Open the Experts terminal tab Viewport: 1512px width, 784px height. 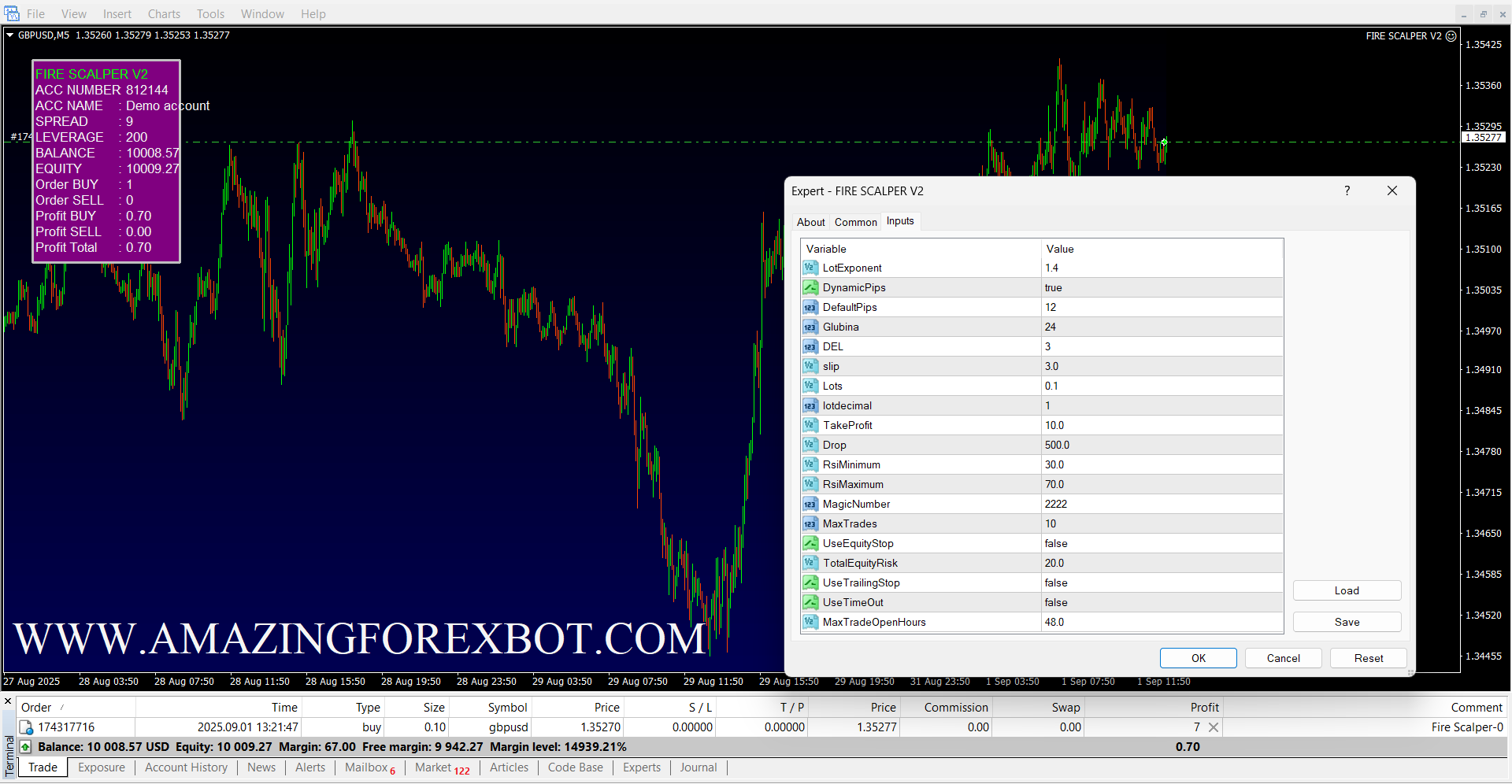pos(642,767)
